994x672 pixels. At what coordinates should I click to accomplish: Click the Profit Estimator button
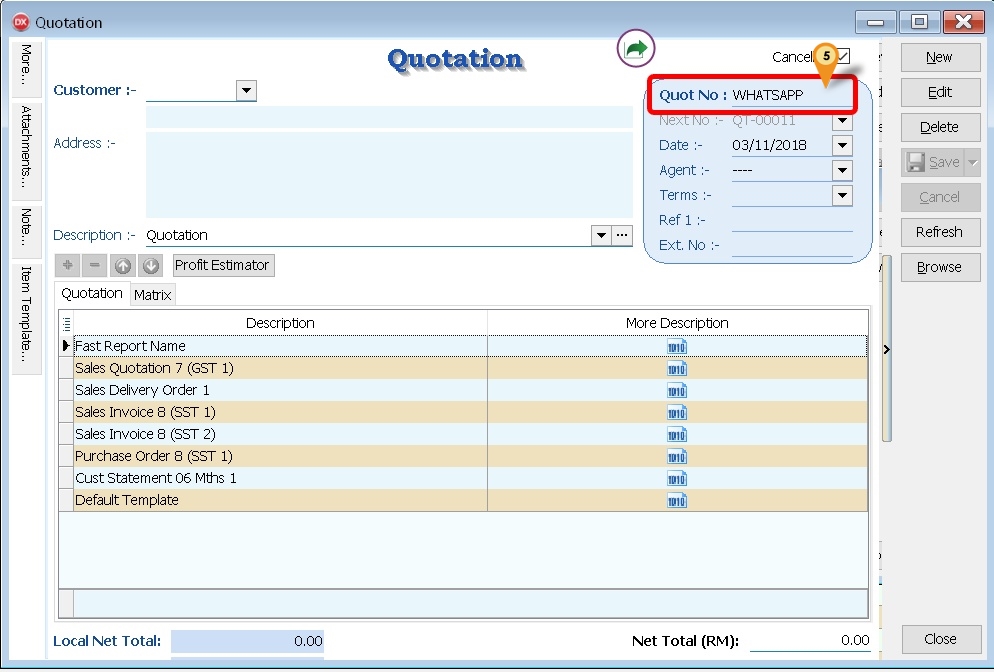[x=222, y=266]
